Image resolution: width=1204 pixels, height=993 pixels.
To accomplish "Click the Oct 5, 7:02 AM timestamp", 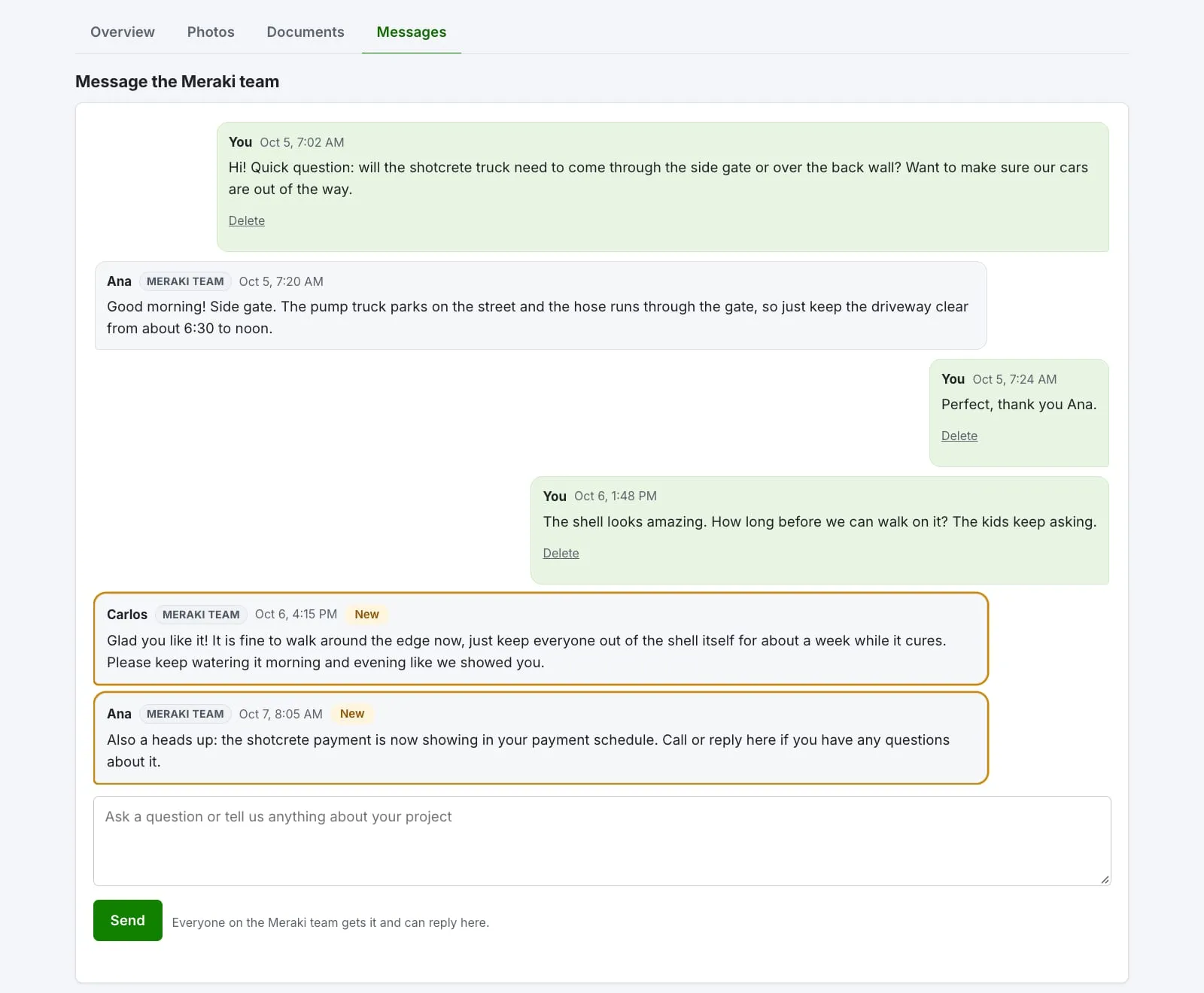I will pos(302,142).
